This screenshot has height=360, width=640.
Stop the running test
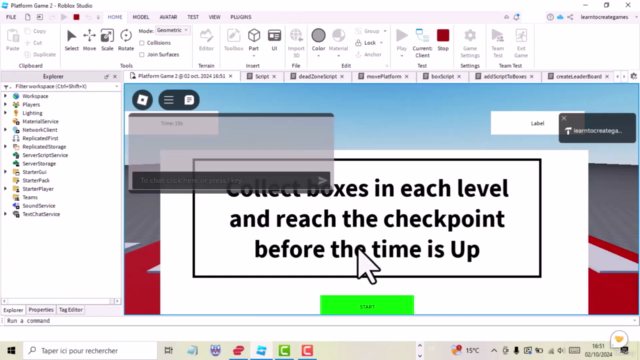[x=443, y=40]
